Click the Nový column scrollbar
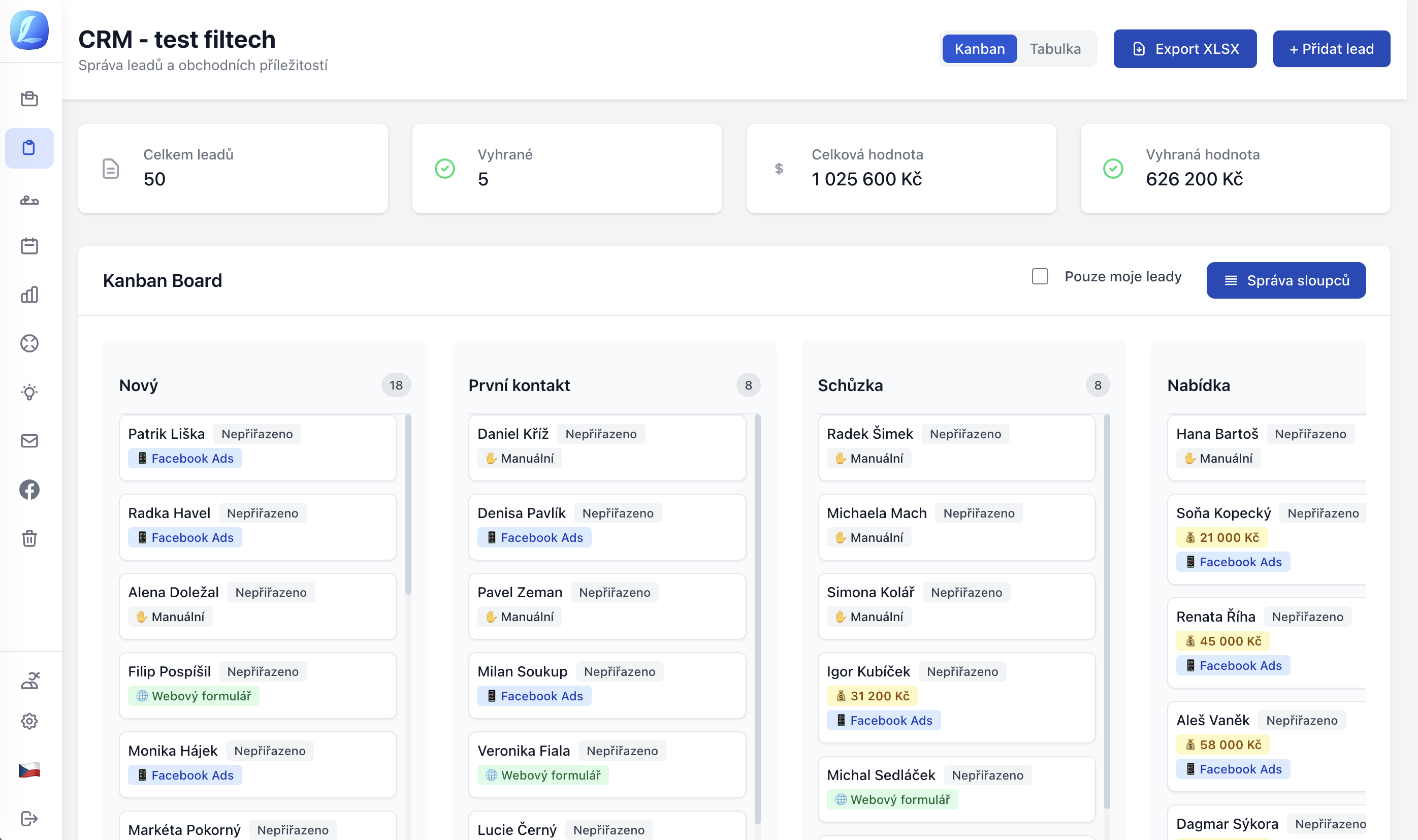This screenshot has height=840, width=1418. 408,504
